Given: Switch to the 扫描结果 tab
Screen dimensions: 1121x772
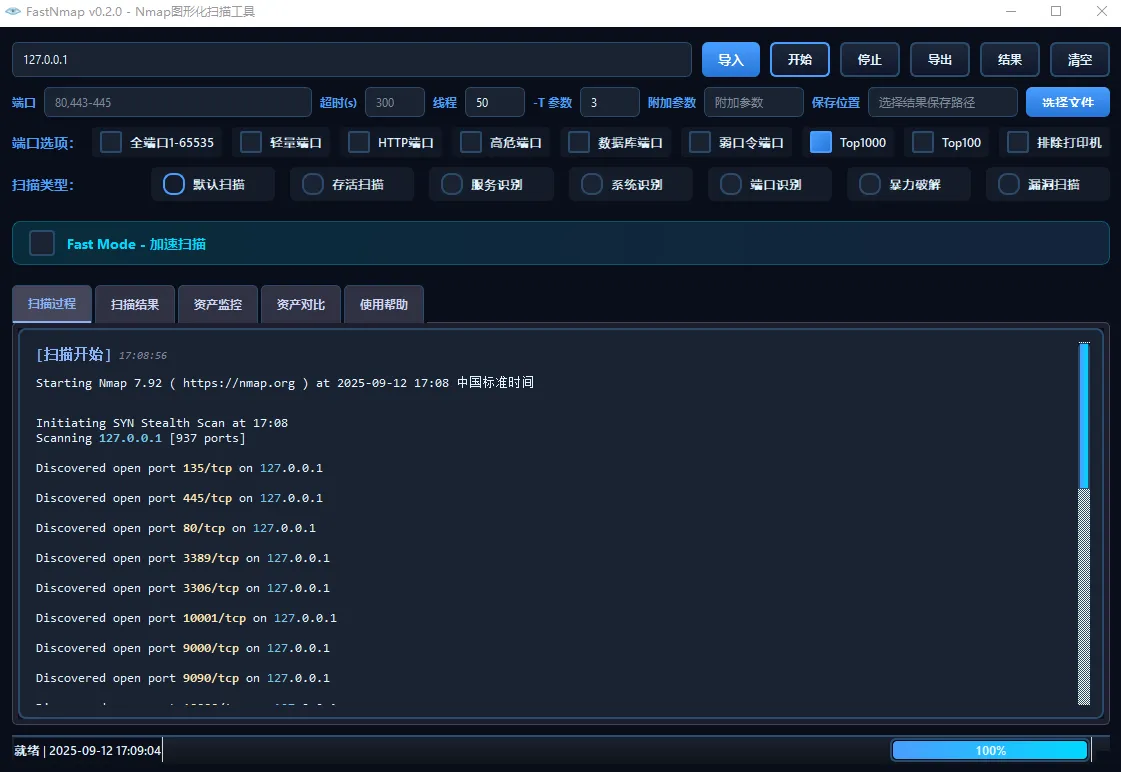Looking at the screenshot, I should (x=135, y=304).
